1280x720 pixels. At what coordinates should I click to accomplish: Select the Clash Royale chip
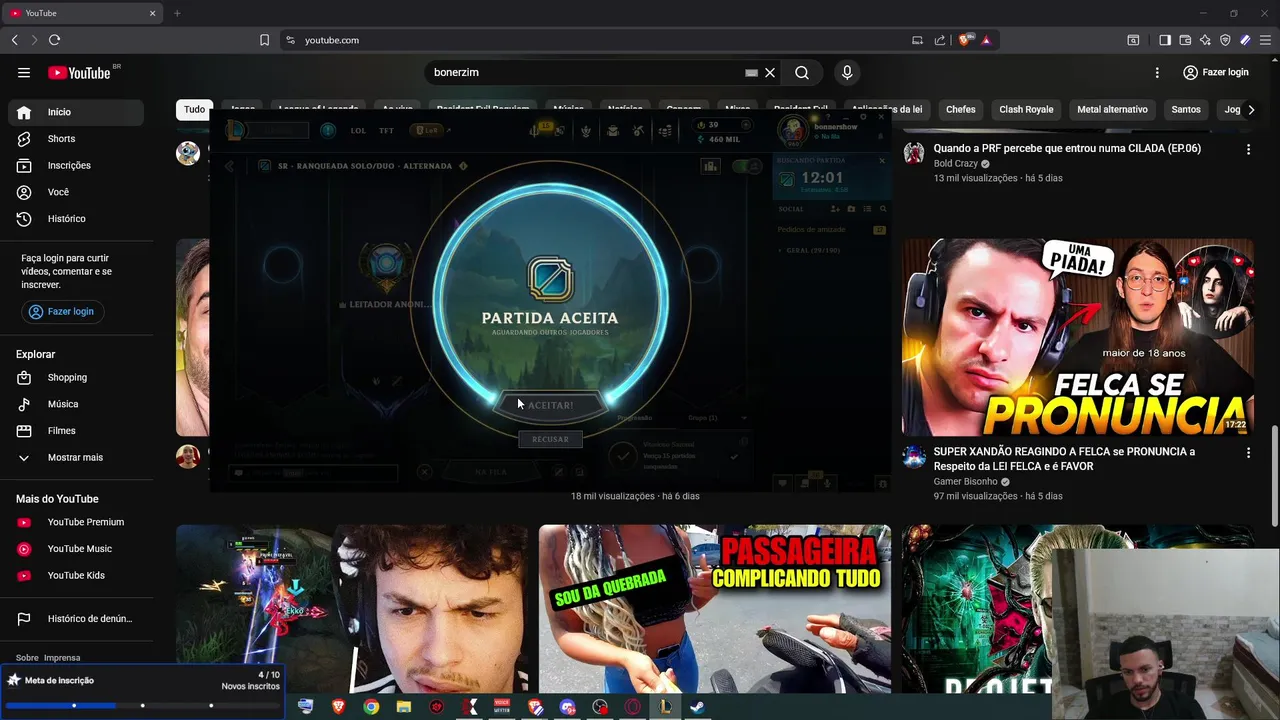(1026, 109)
